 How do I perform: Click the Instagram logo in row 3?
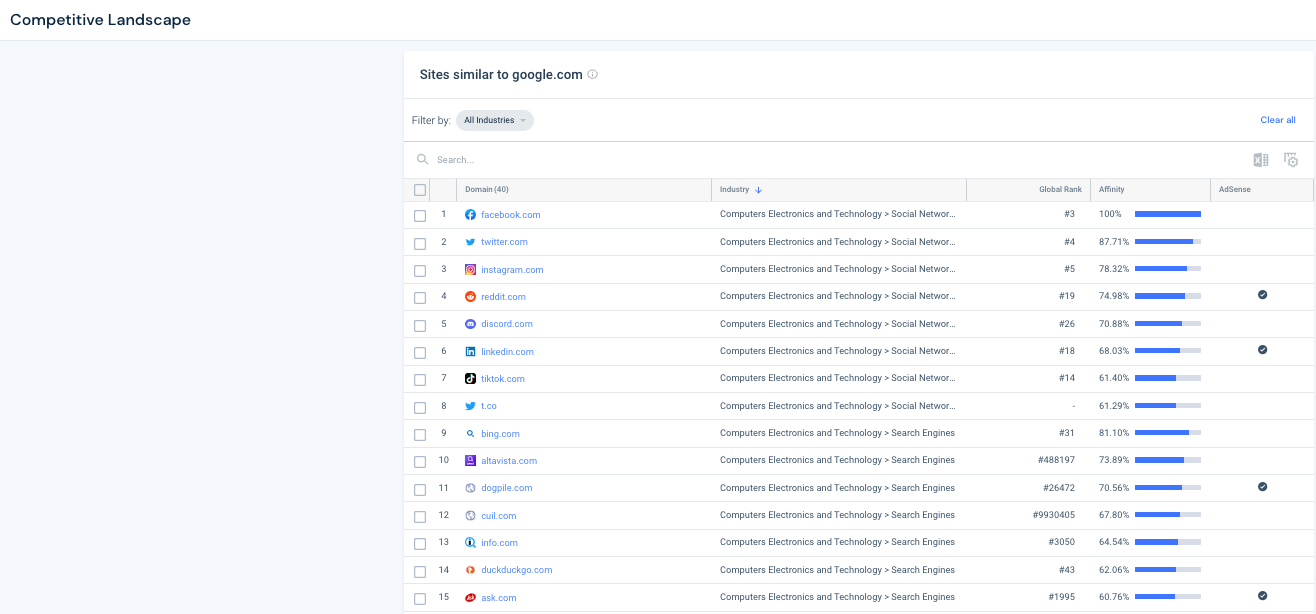(470, 269)
